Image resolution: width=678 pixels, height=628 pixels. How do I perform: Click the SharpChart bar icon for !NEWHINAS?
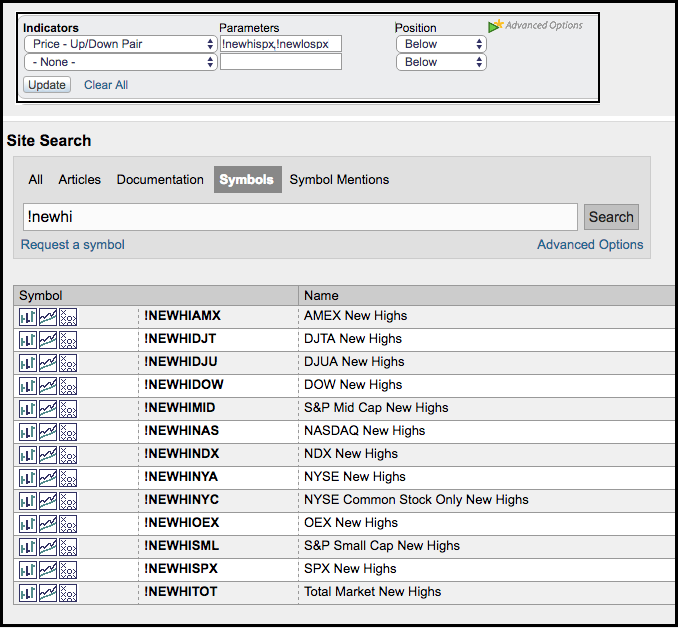tap(28, 431)
